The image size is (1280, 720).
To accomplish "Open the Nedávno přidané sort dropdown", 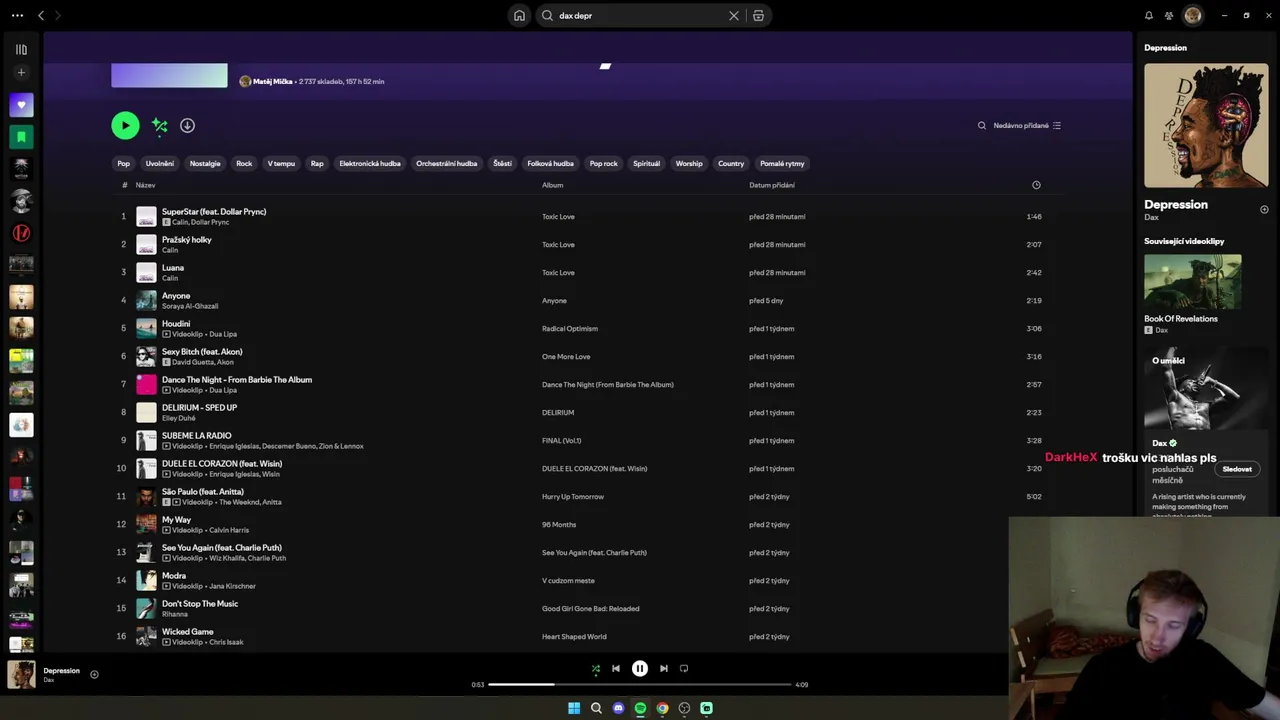I will (1027, 126).
